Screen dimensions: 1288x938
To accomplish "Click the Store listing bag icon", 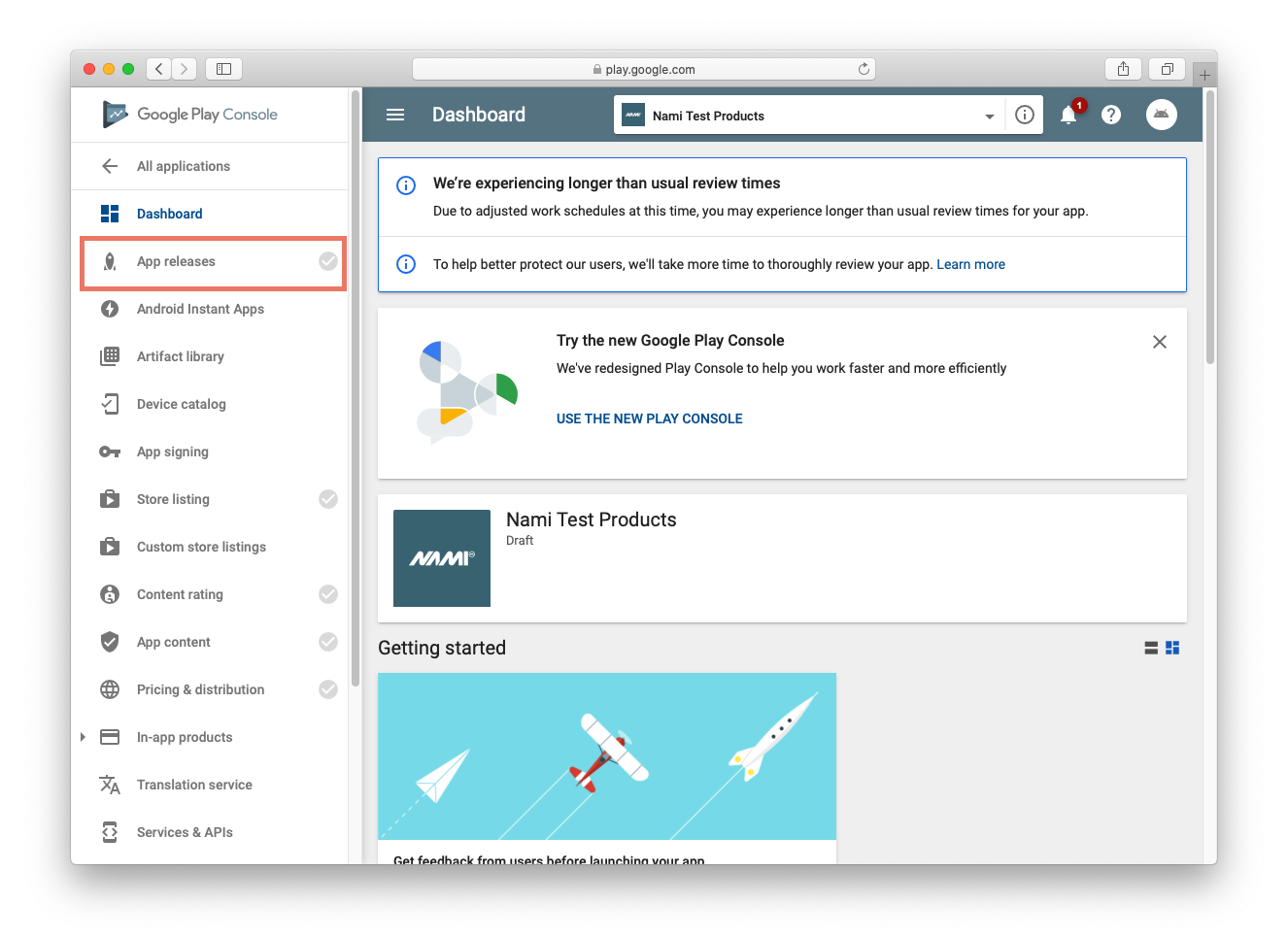I will tap(110, 499).
